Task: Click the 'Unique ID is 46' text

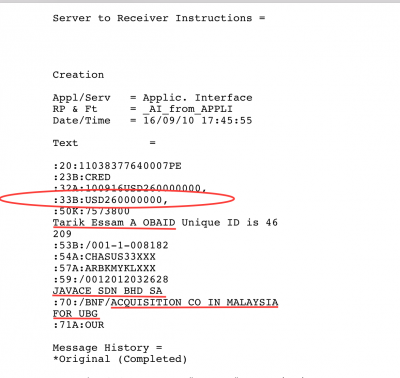Action: (x=230, y=223)
